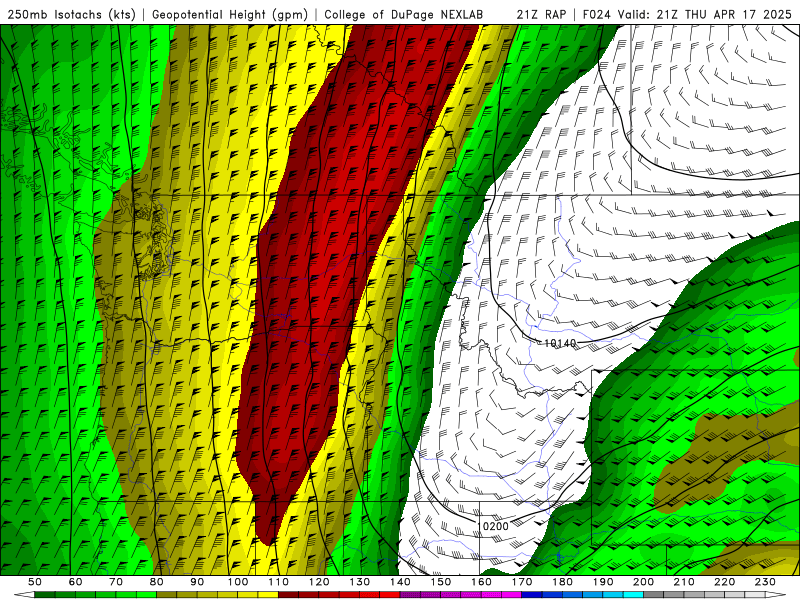Click the '250mb Isotachs (kts)' title text
This screenshot has height=600, width=800.
(x=71, y=15)
